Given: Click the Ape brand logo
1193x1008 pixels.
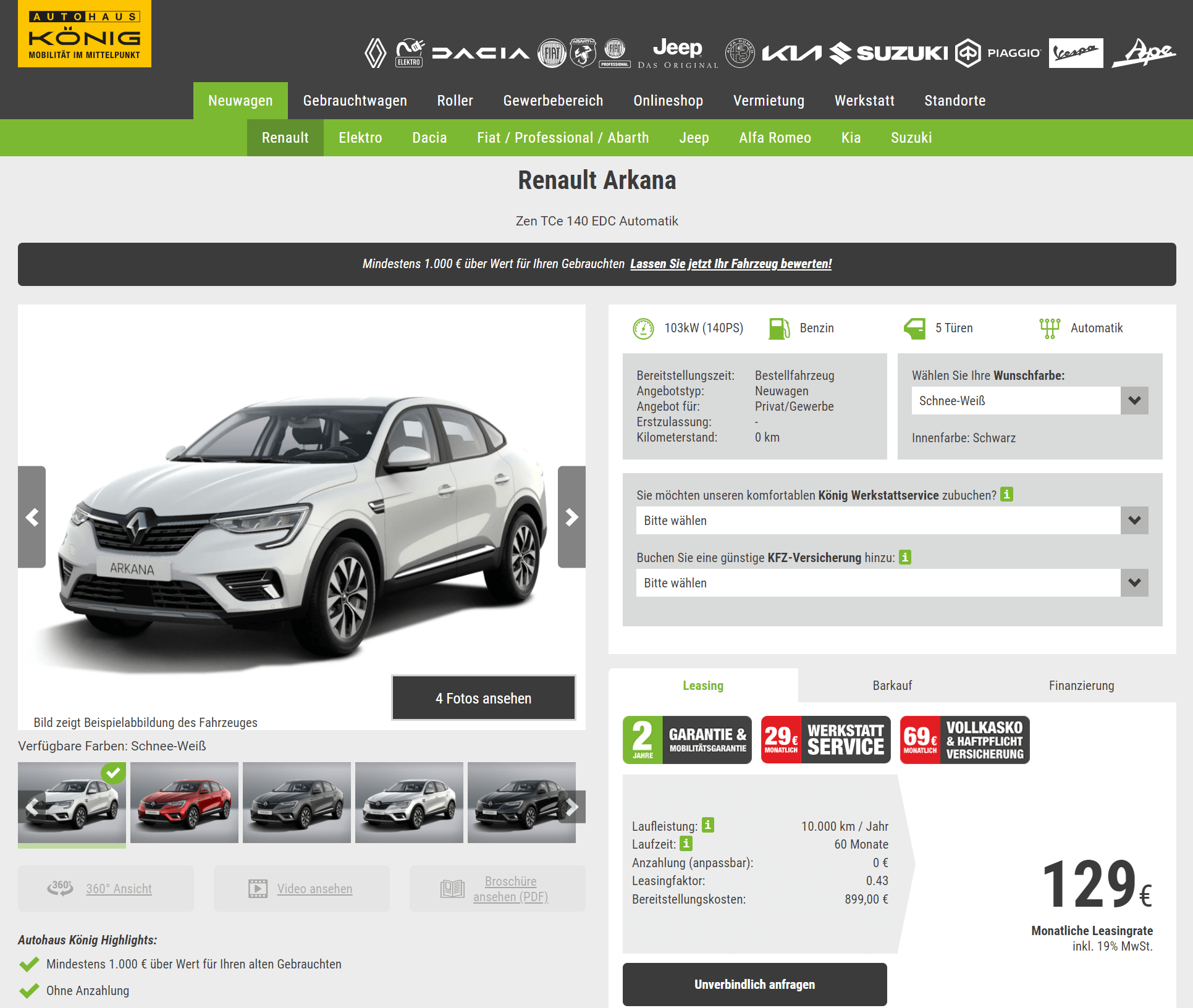Looking at the screenshot, I should [1144, 53].
